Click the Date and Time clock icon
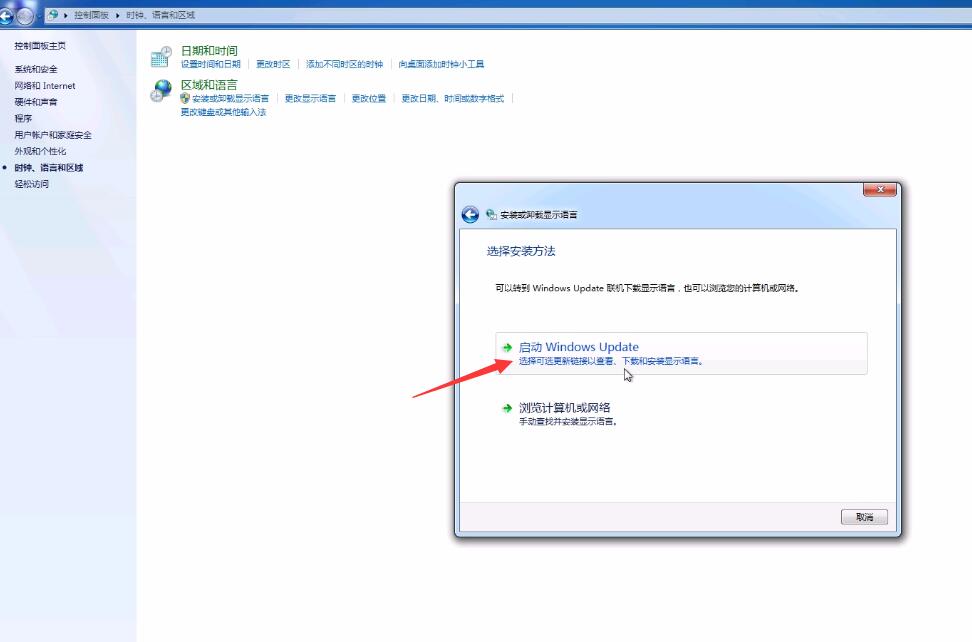972x642 pixels. 161,56
